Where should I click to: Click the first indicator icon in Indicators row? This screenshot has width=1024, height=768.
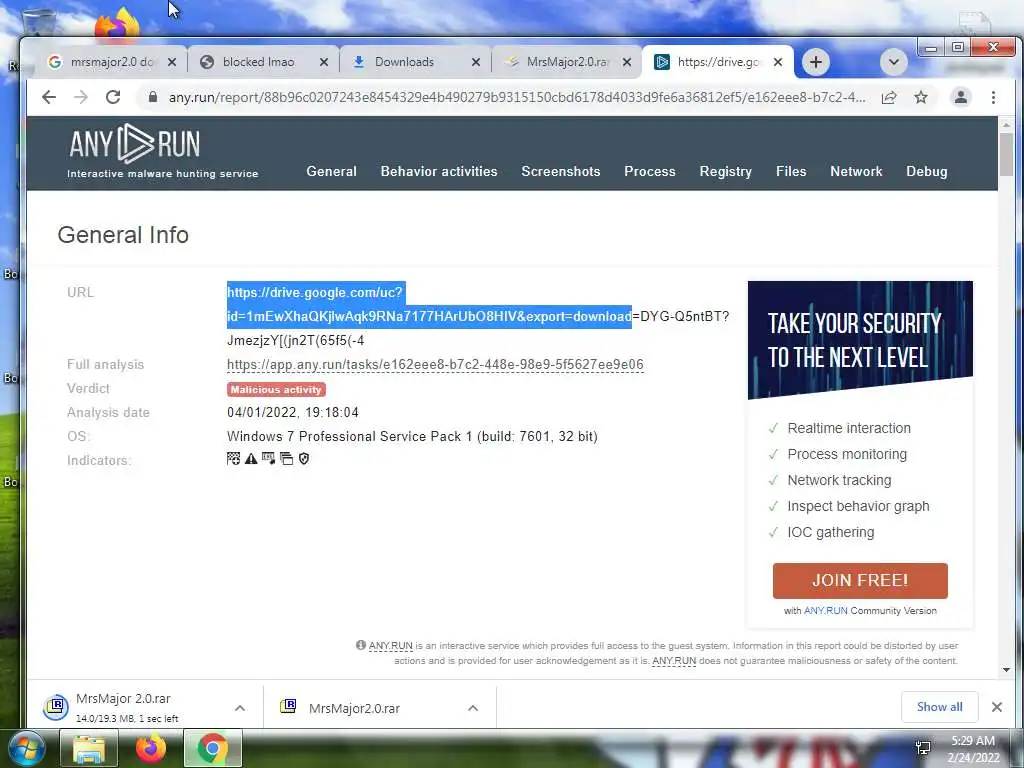[x=233, y=459]
